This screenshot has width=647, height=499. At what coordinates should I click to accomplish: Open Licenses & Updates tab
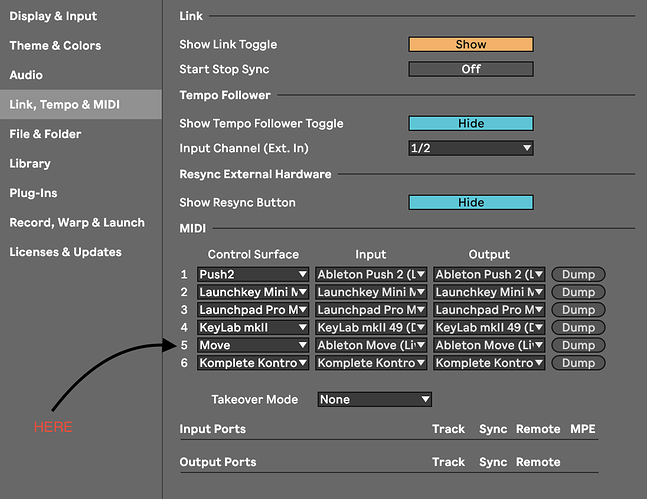65,252
